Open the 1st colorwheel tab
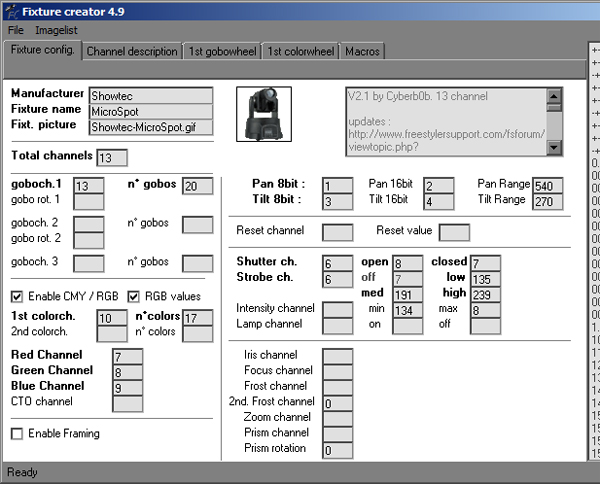The image size is (600, 484). (x=301, y=51)
